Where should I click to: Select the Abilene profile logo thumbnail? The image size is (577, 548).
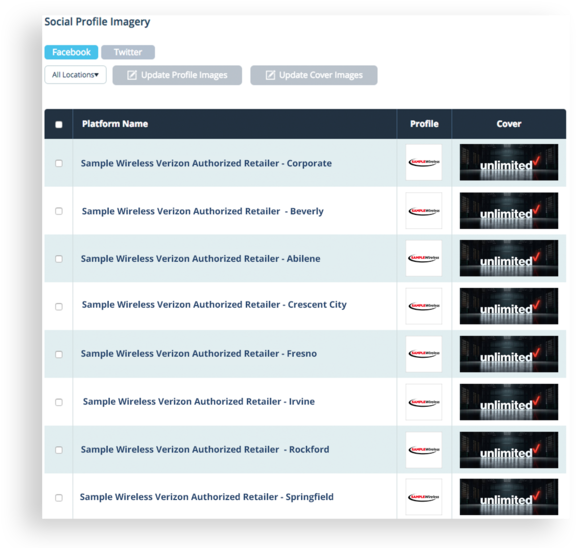pyautogui.click(x=424, y=258)
